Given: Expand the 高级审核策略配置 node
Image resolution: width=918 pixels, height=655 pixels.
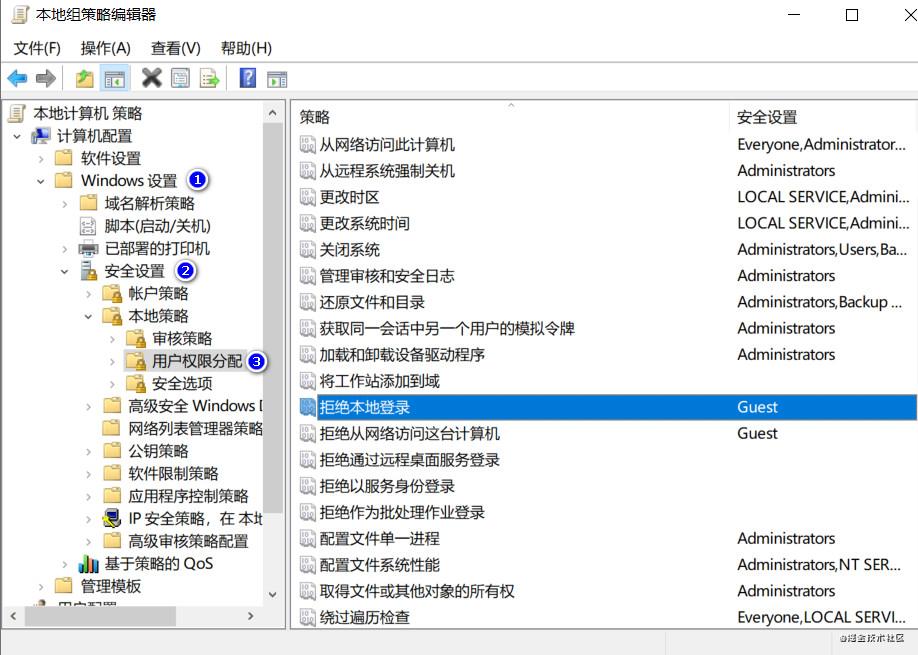Looking at the screenshot, I should click(x=88, y=541).
